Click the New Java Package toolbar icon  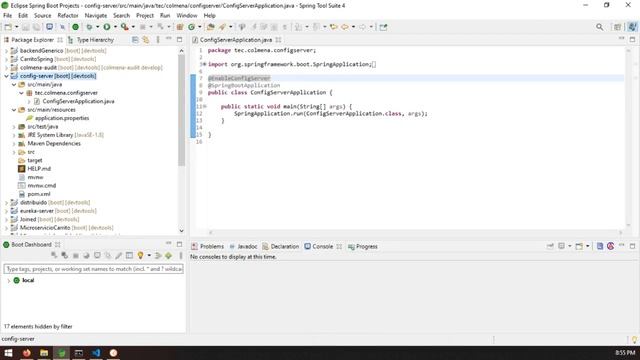point(180,27)
